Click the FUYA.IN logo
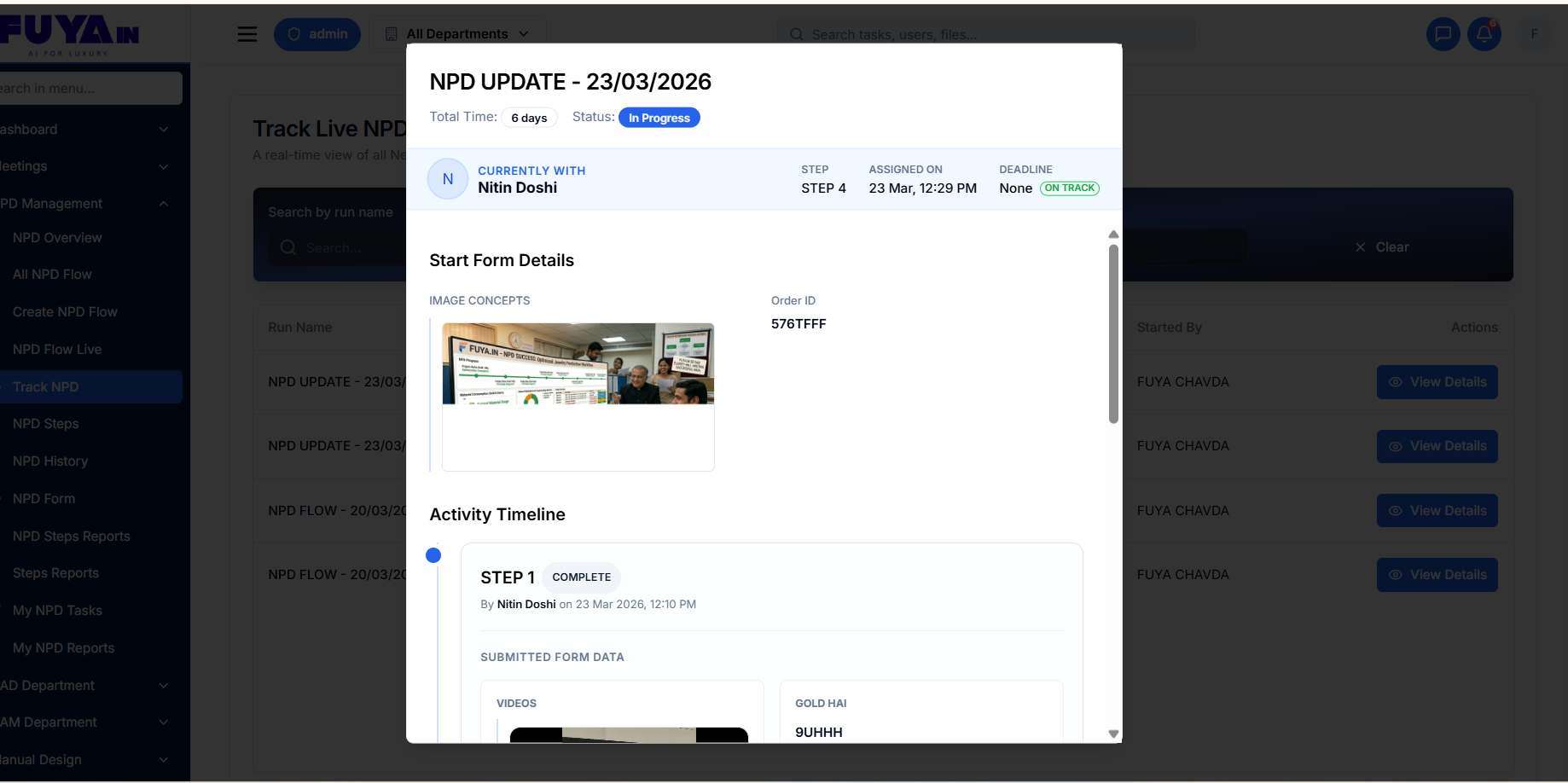The width and height of the screenshot is (1568, 783). (x=70, y=34)
